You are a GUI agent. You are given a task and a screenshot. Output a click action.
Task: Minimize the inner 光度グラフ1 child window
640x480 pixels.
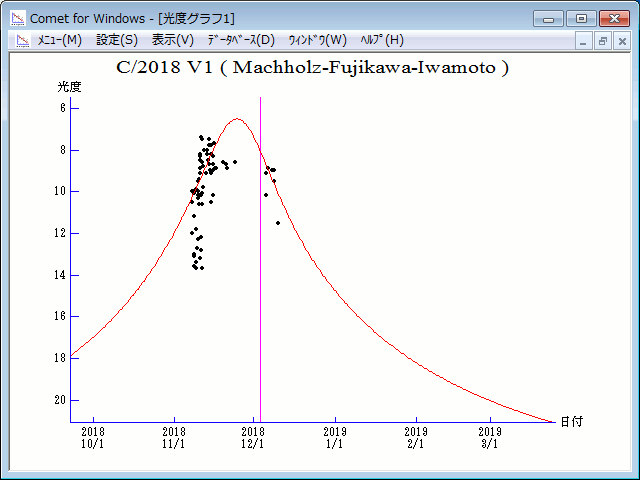click(585, 41)
